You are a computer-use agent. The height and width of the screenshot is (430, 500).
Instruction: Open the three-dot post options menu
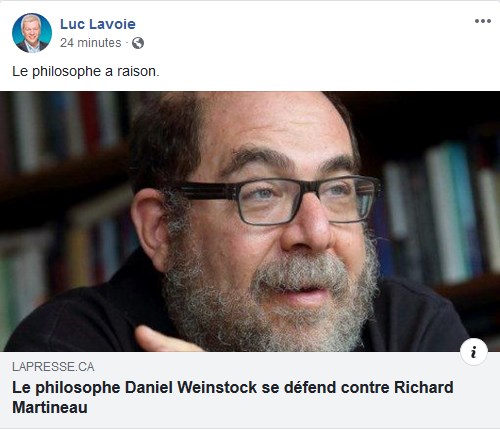tap(483, 21)
